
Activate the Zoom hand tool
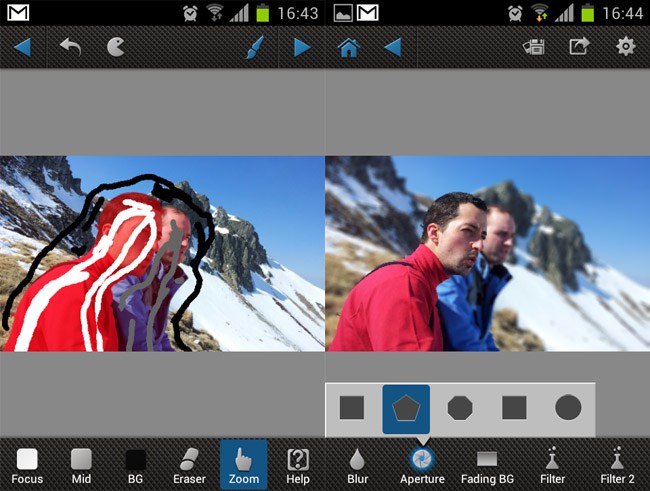pyautogui.click(x=243, y=465)
